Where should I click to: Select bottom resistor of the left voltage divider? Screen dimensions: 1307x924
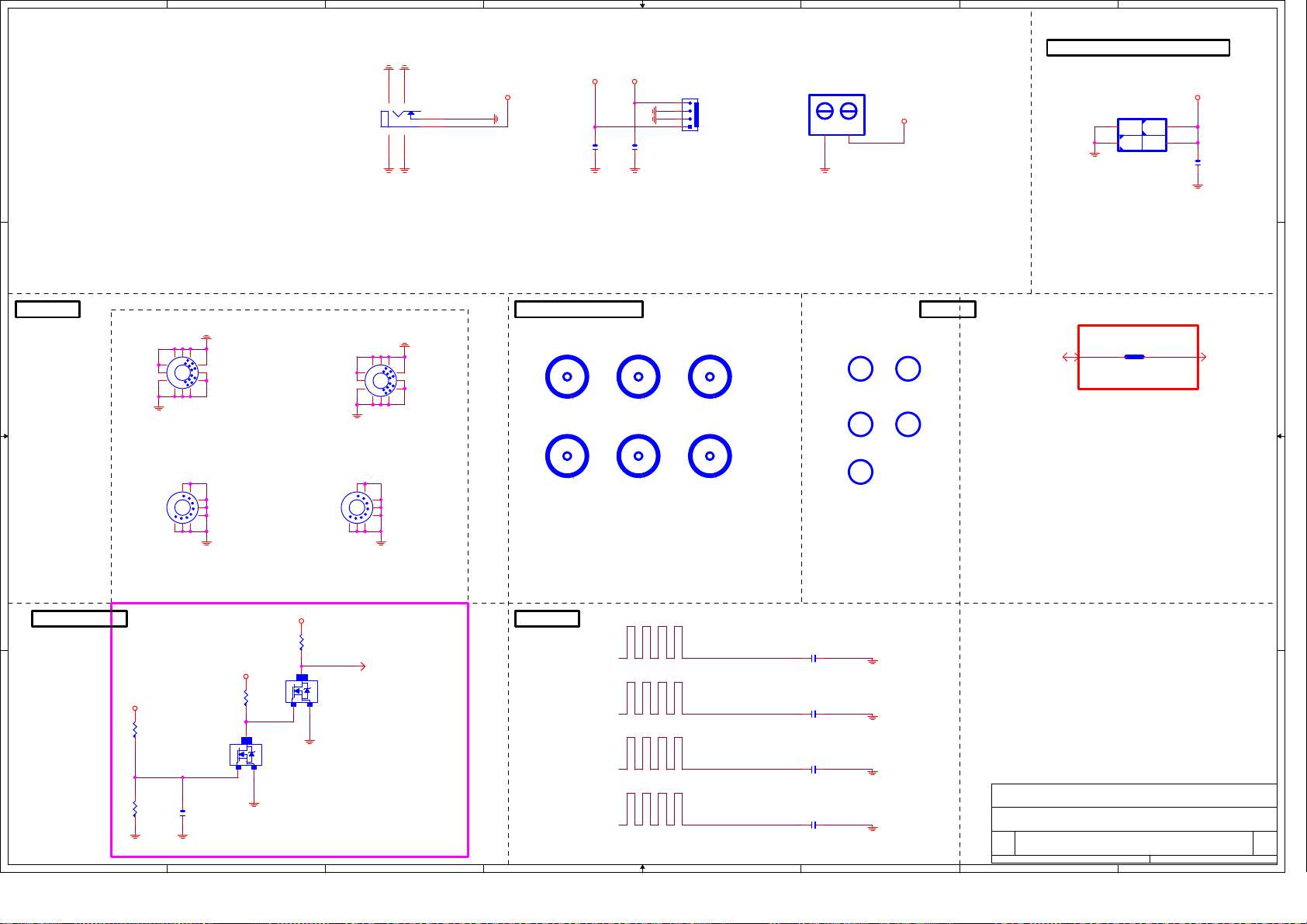point(135,809)
